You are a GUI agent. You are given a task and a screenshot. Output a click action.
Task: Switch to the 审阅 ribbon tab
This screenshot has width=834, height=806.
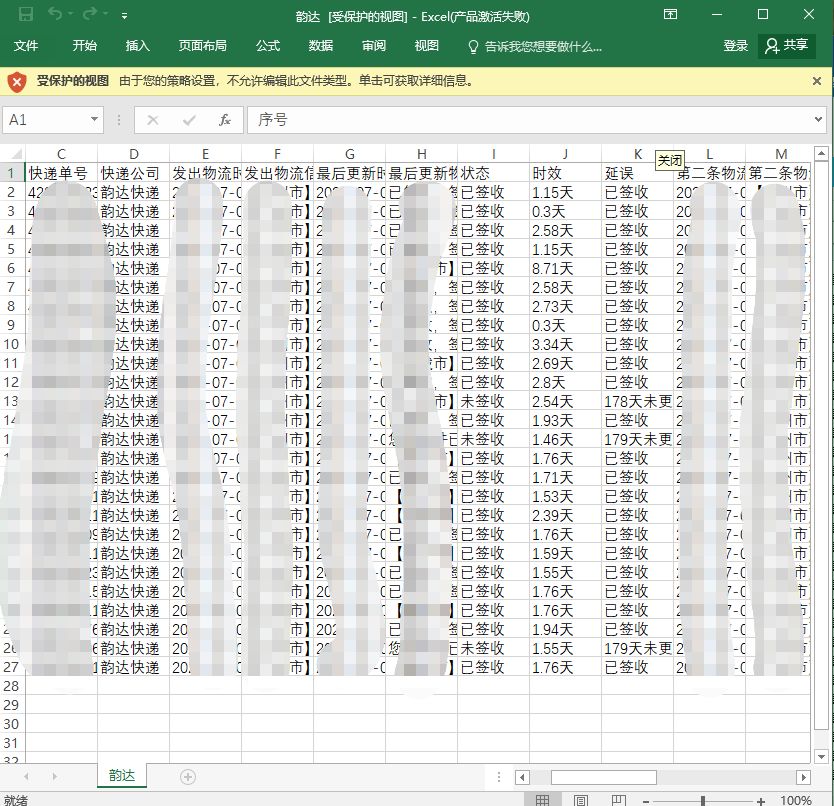(x=374, y=46)
